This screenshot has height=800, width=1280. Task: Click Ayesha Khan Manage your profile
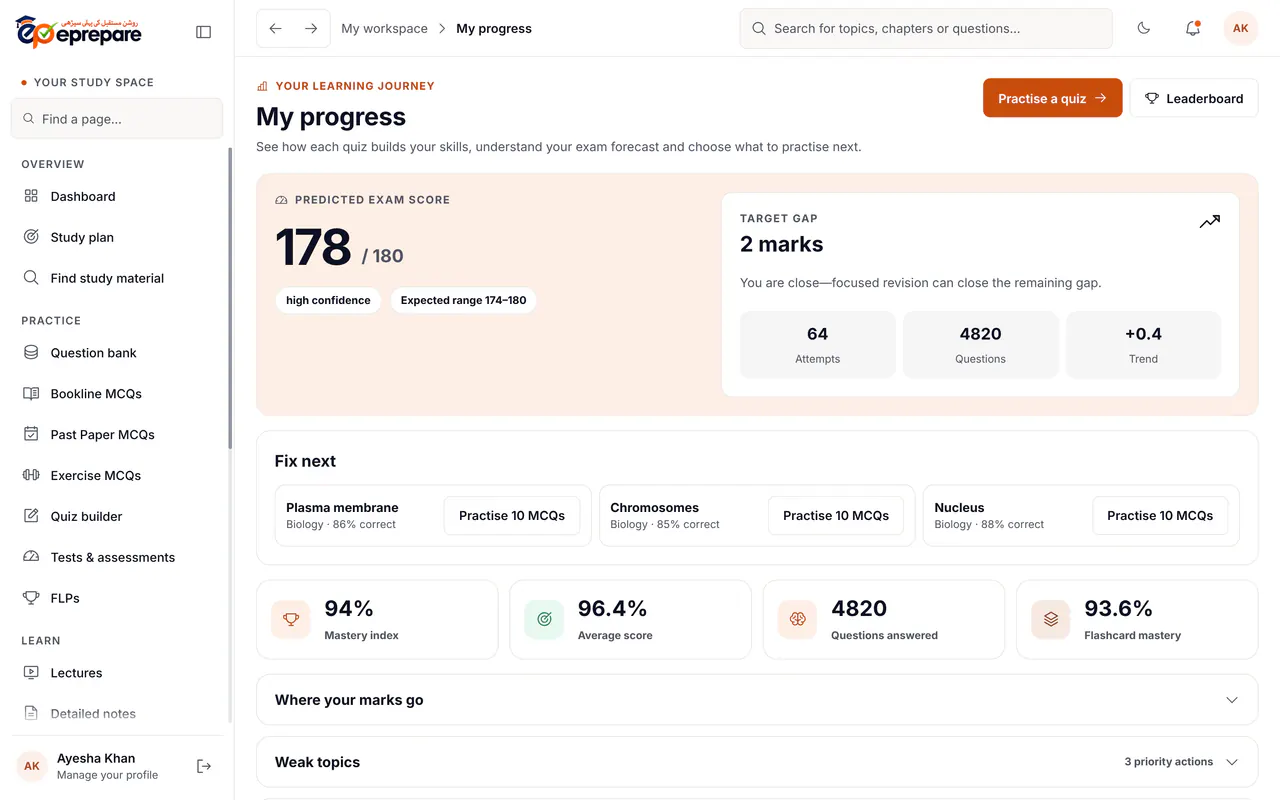coord(107,766)
